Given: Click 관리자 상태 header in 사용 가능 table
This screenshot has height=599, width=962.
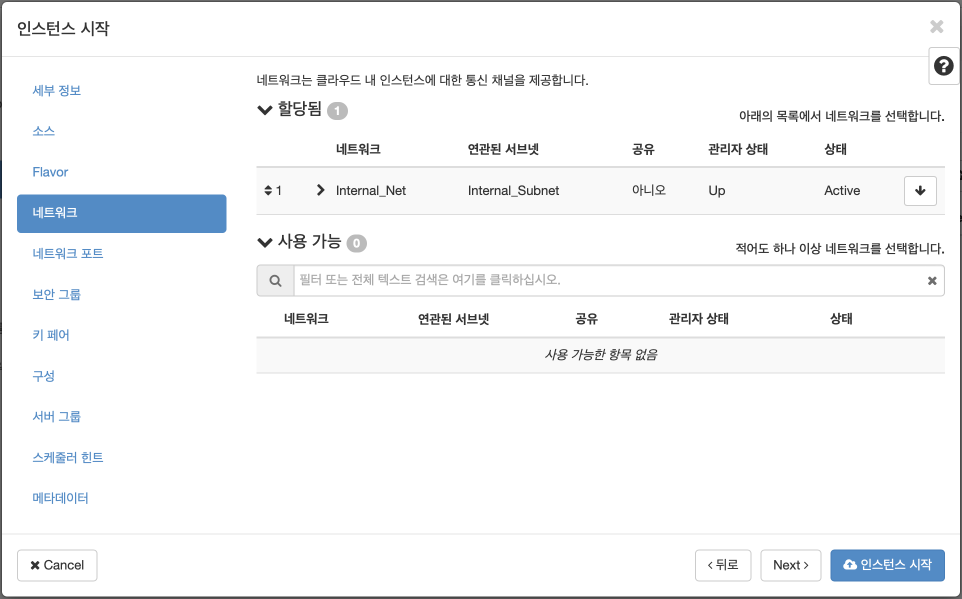Looking at the screenshot, I should [698, 319].
